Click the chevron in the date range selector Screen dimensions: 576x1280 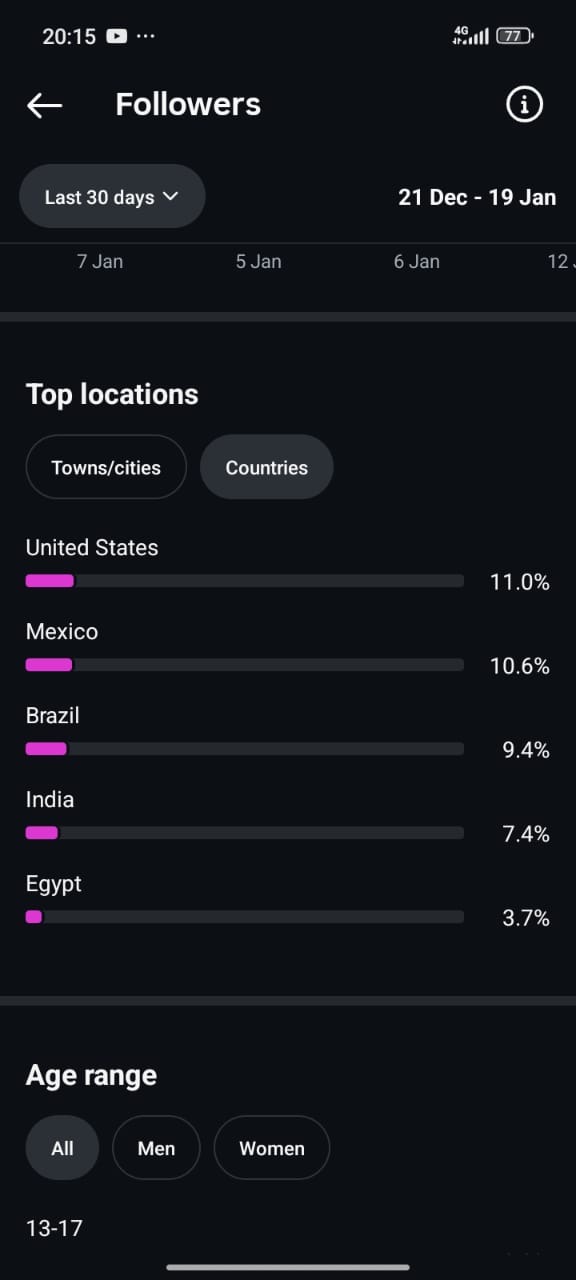coord(170,196)
